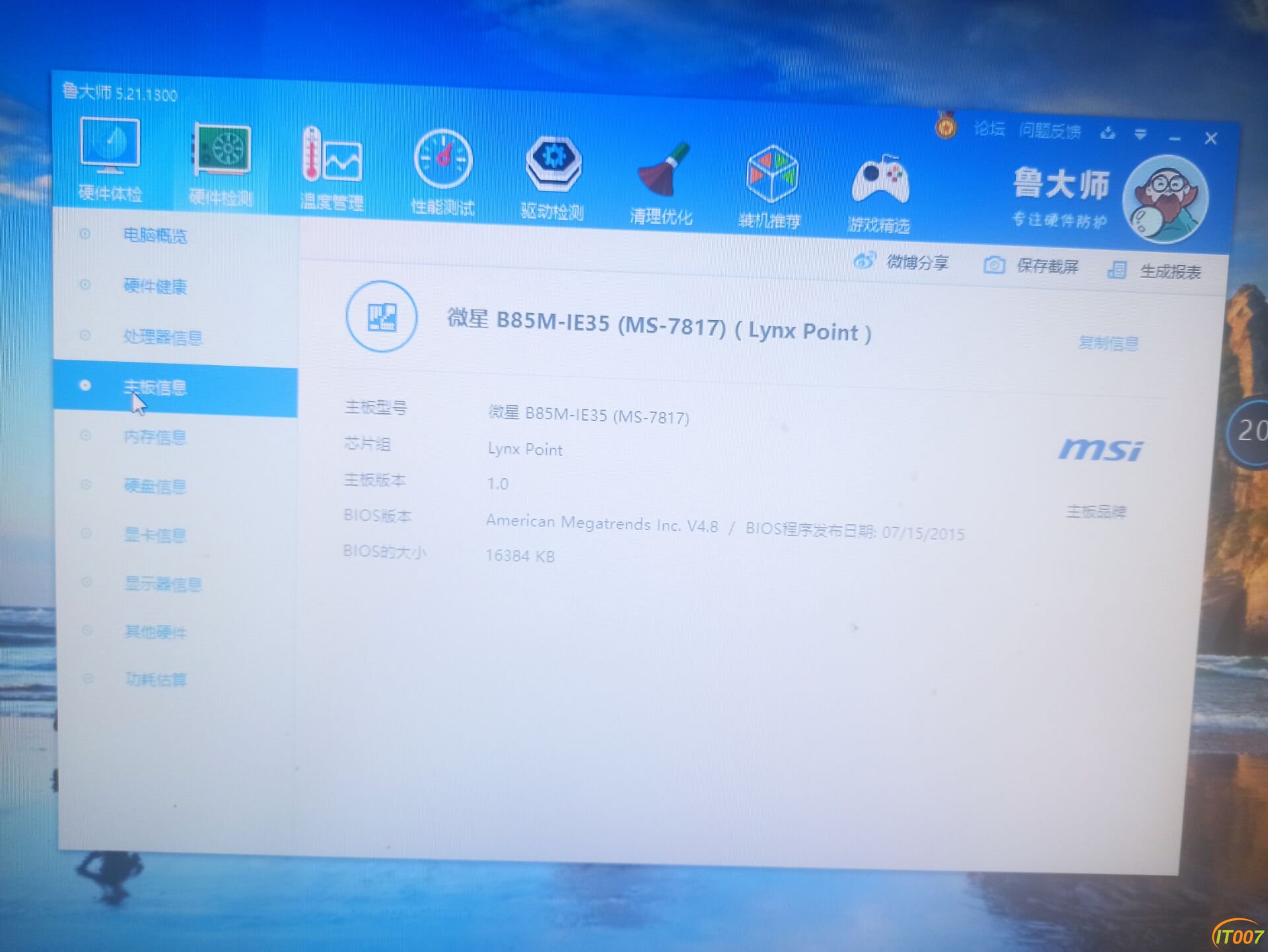Viewport: 1268px width, 952px height.
Task: Click the 主板品牌 label under the logo
Action: [1096, 512]
